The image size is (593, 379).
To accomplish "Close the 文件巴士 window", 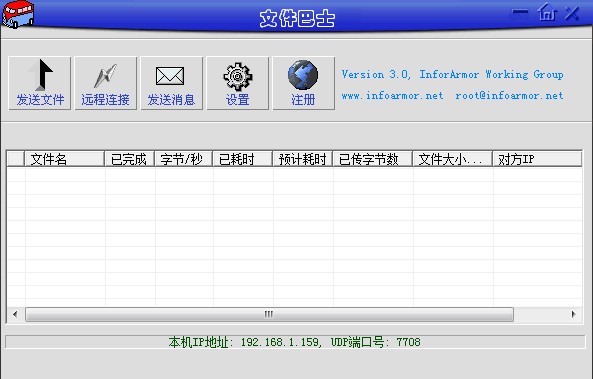I will tap(572, 13).
